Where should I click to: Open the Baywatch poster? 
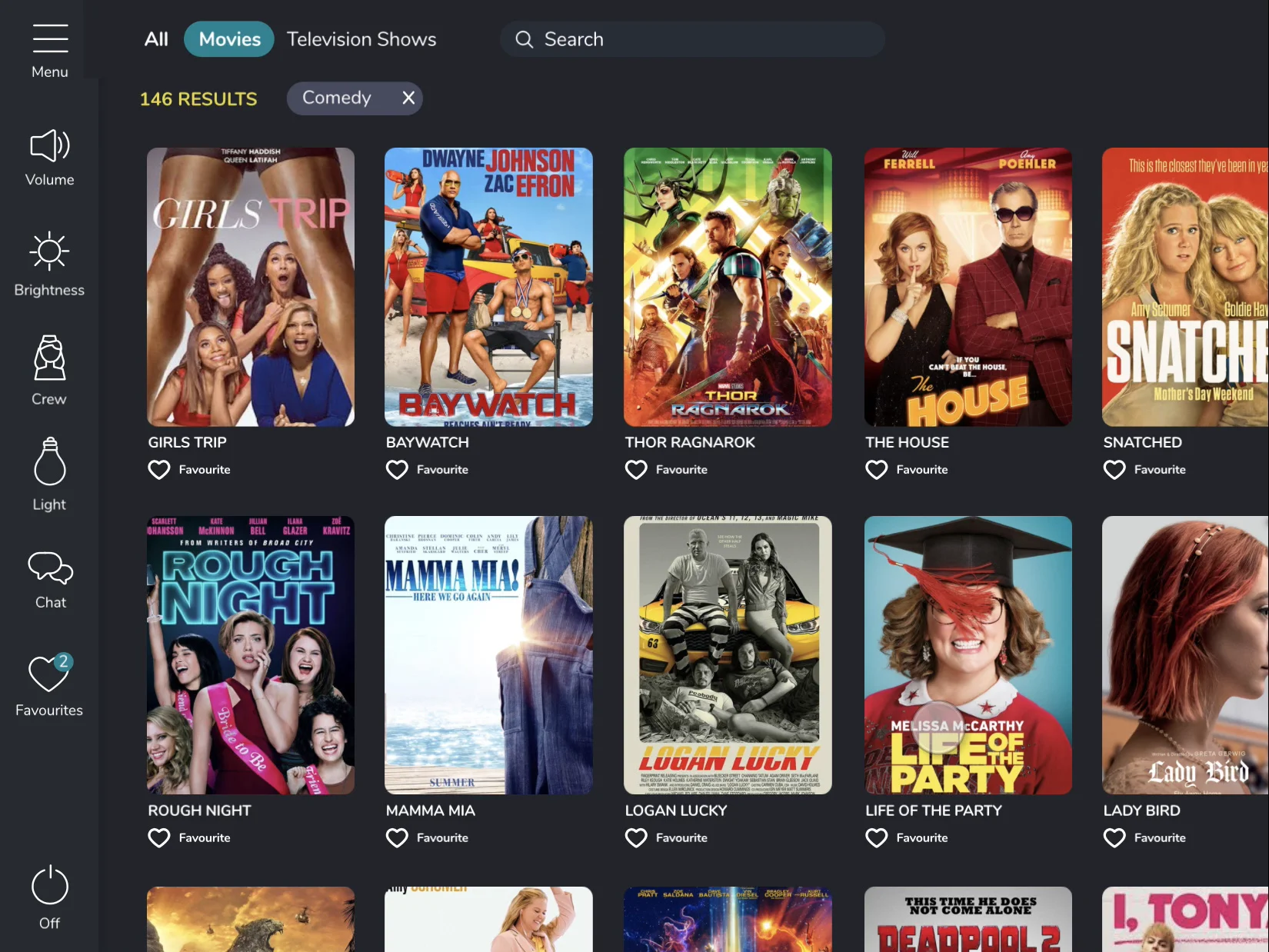pos(488,287)
